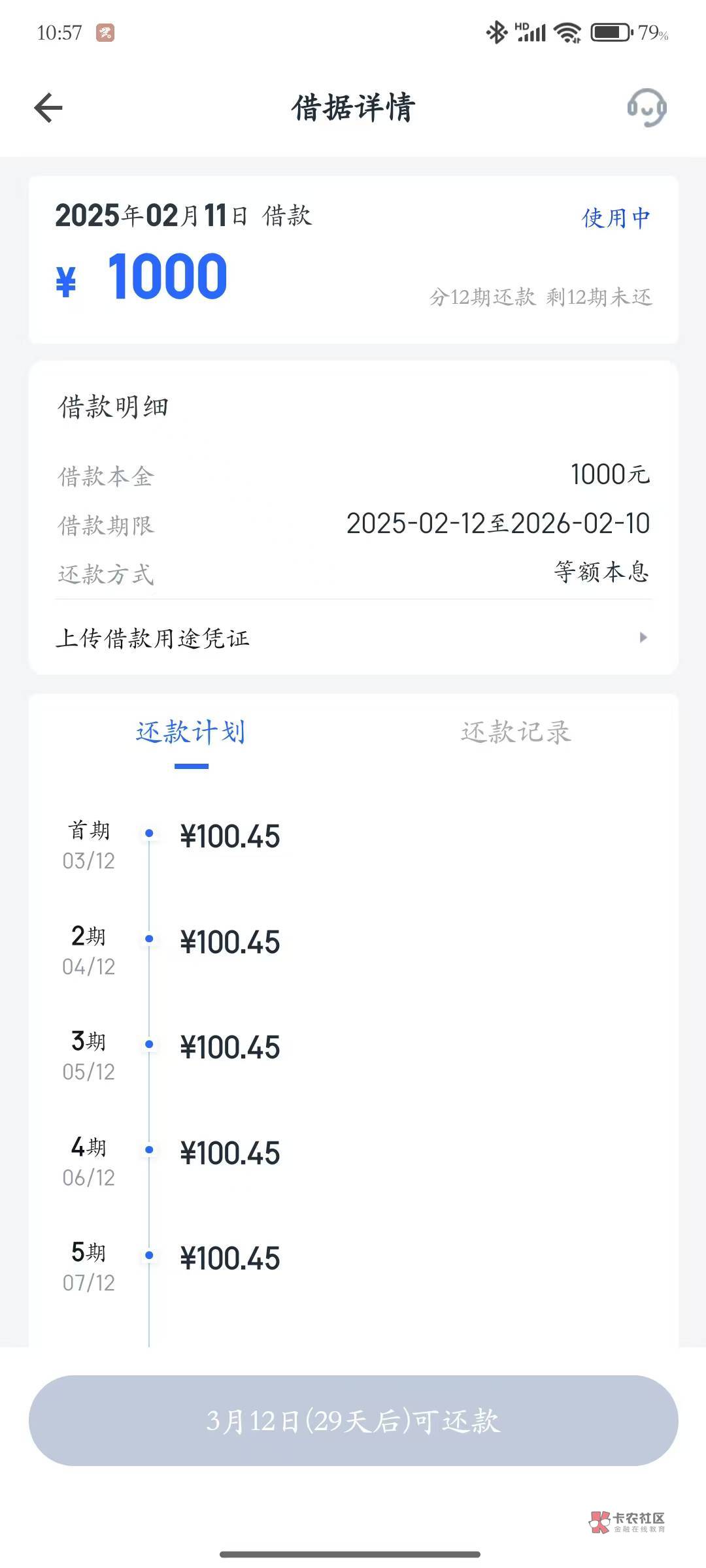Select the 首期 03/12 timeline dot
Image resolution: width=706 pixels, height=1568 pixels.
(x=149, y=833)
